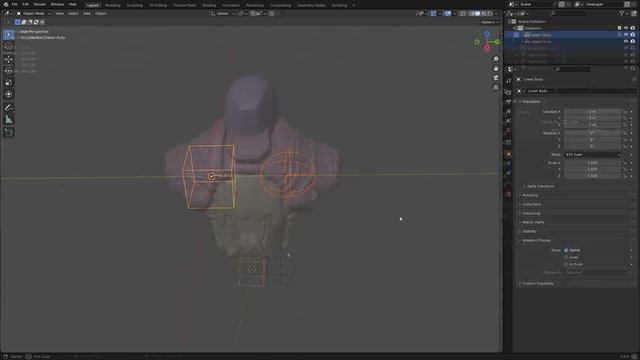The width and height of the screenshot is (640, 360).
Task: Expand the Visibility panel
Action: click(529, 231)
